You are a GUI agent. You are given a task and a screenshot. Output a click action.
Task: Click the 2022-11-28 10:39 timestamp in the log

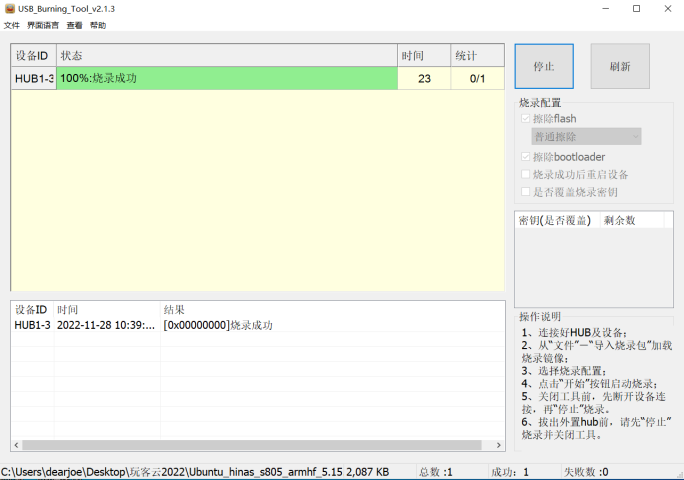click(x=106, y=325)
